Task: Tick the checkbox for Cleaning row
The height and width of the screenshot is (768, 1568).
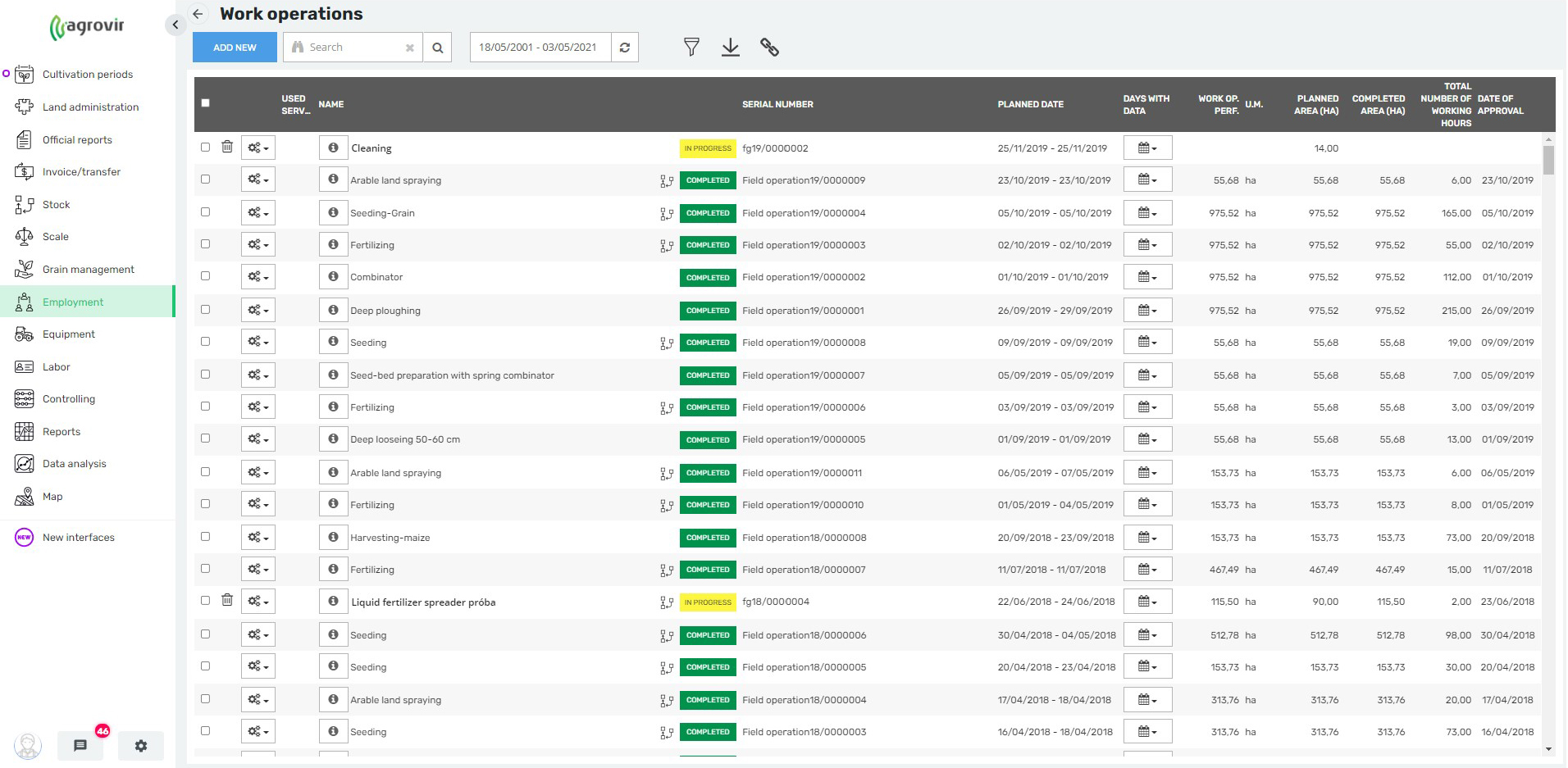Action: click(205, 148)
